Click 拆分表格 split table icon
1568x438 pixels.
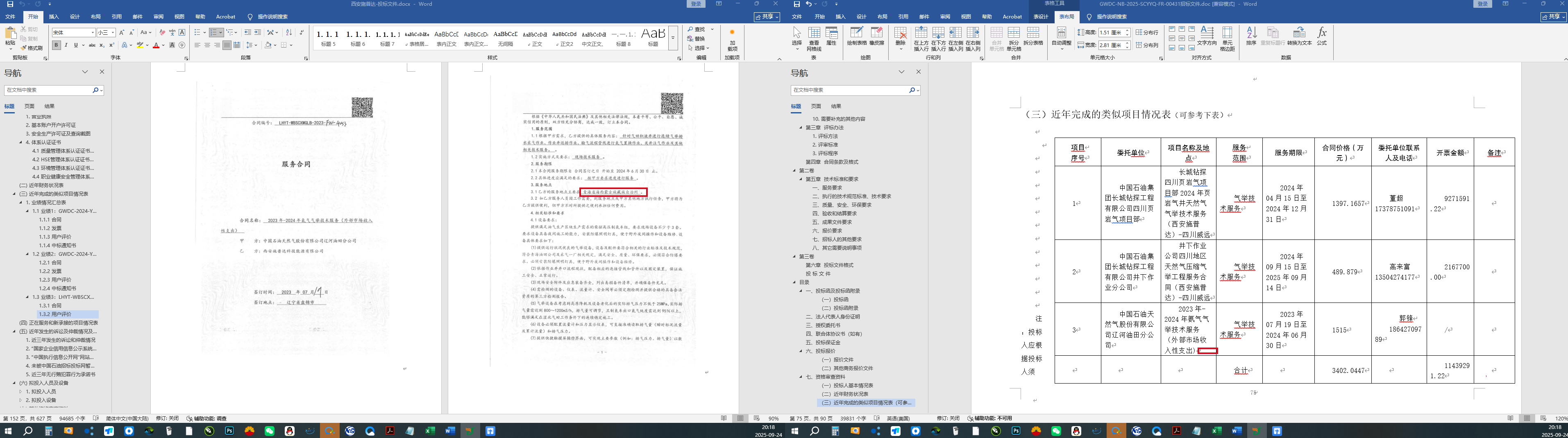[x=1033, y=36]
